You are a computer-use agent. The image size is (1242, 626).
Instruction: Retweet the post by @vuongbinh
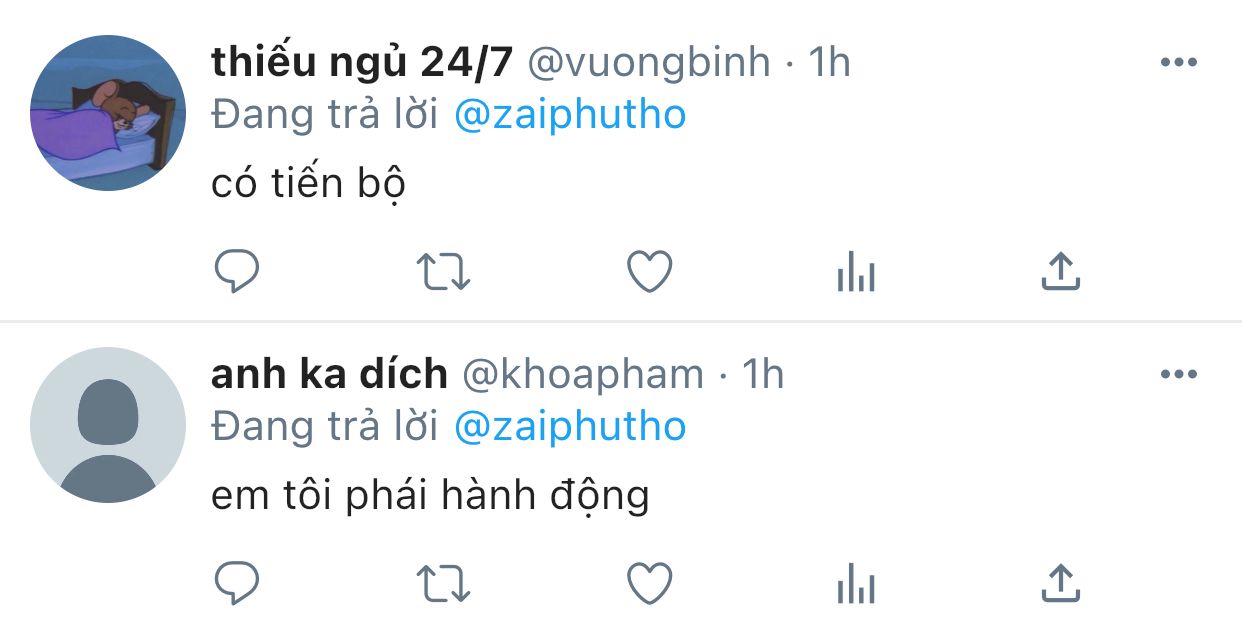click(443, 271)
